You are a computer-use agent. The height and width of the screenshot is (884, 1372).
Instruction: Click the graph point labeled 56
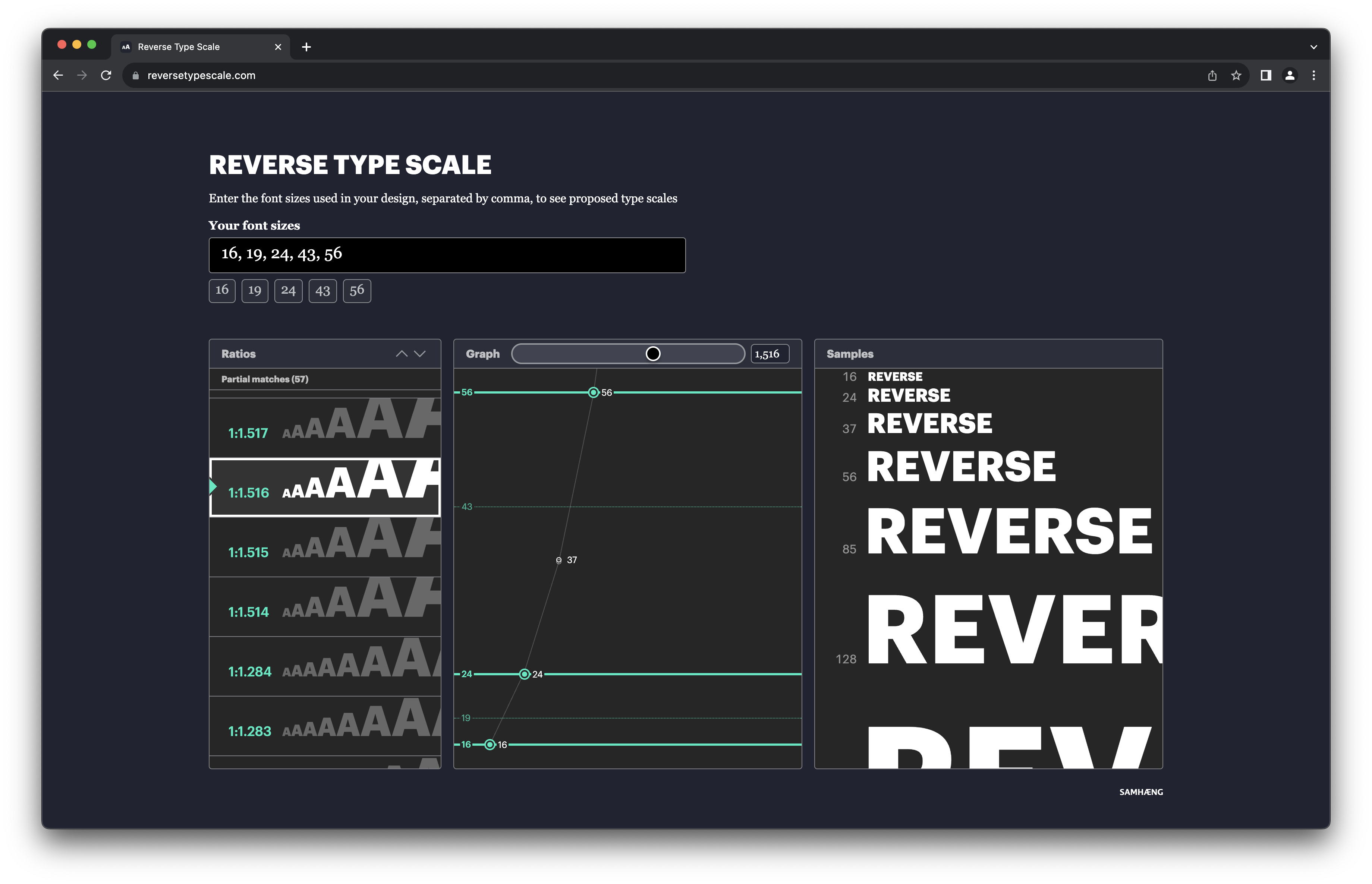[593, 392]
